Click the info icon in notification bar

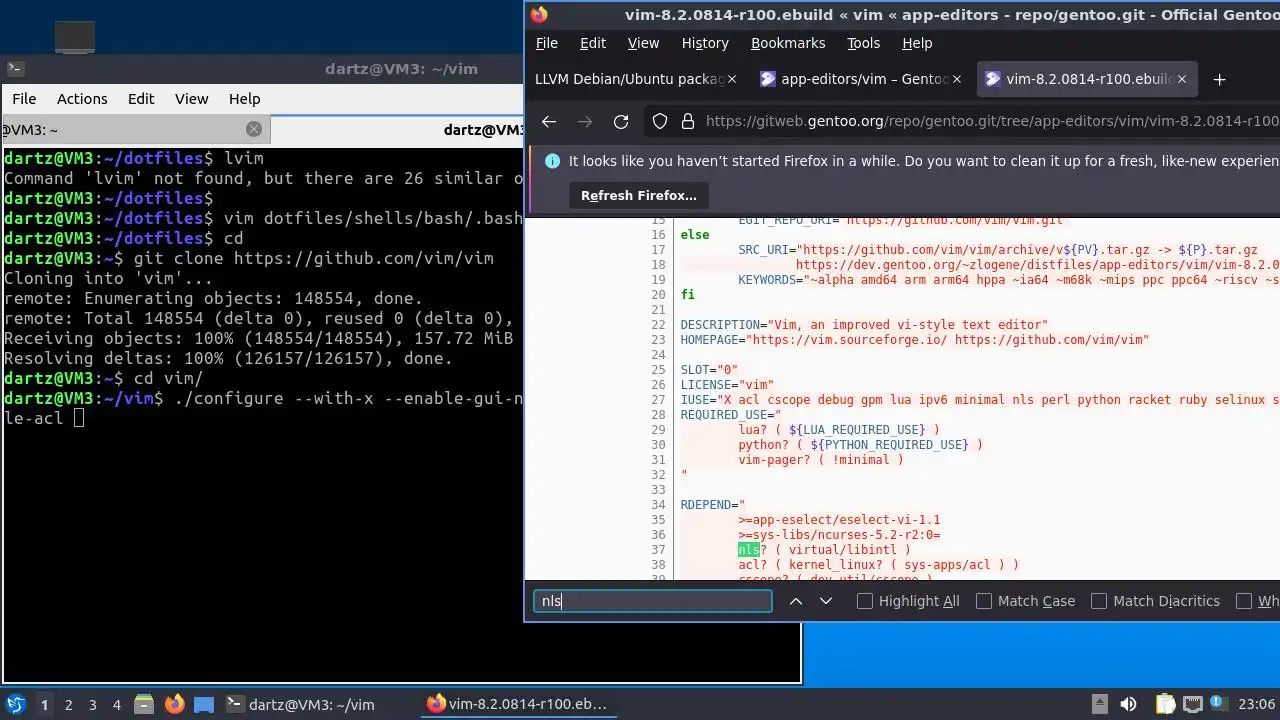[552, 161]
